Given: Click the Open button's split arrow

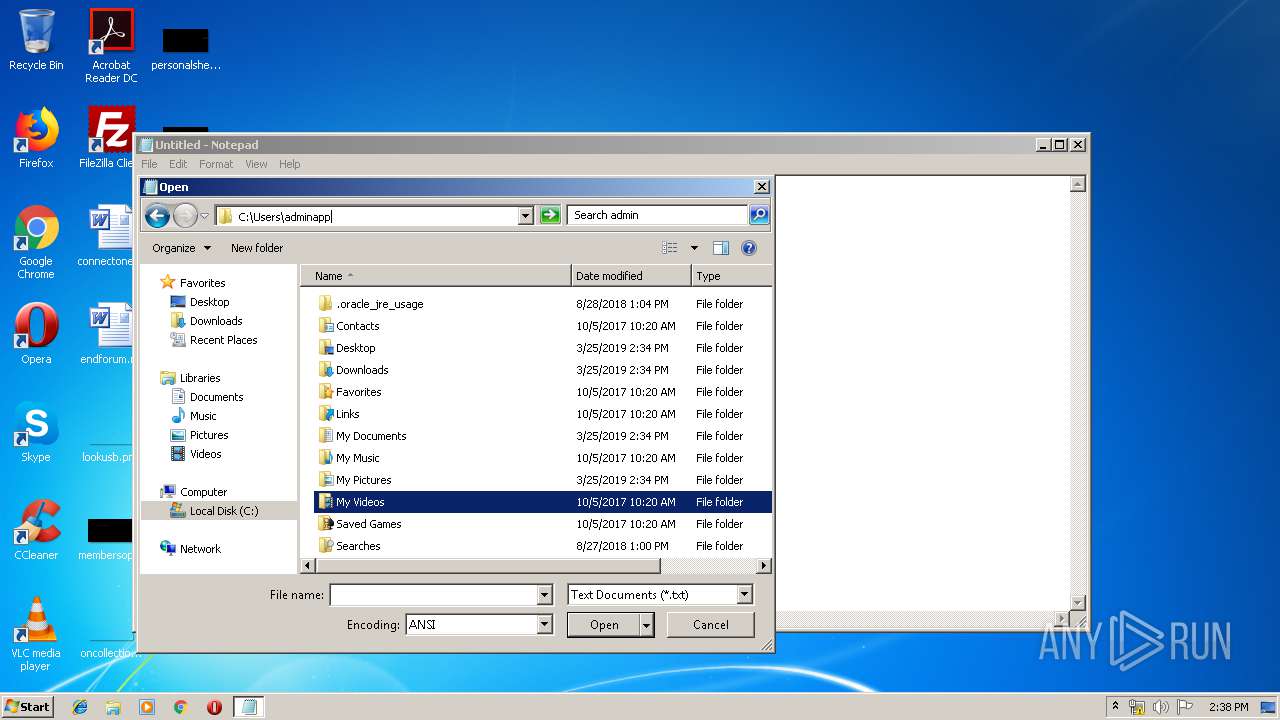Looking at the screenshot, I should tap(647, 625).
